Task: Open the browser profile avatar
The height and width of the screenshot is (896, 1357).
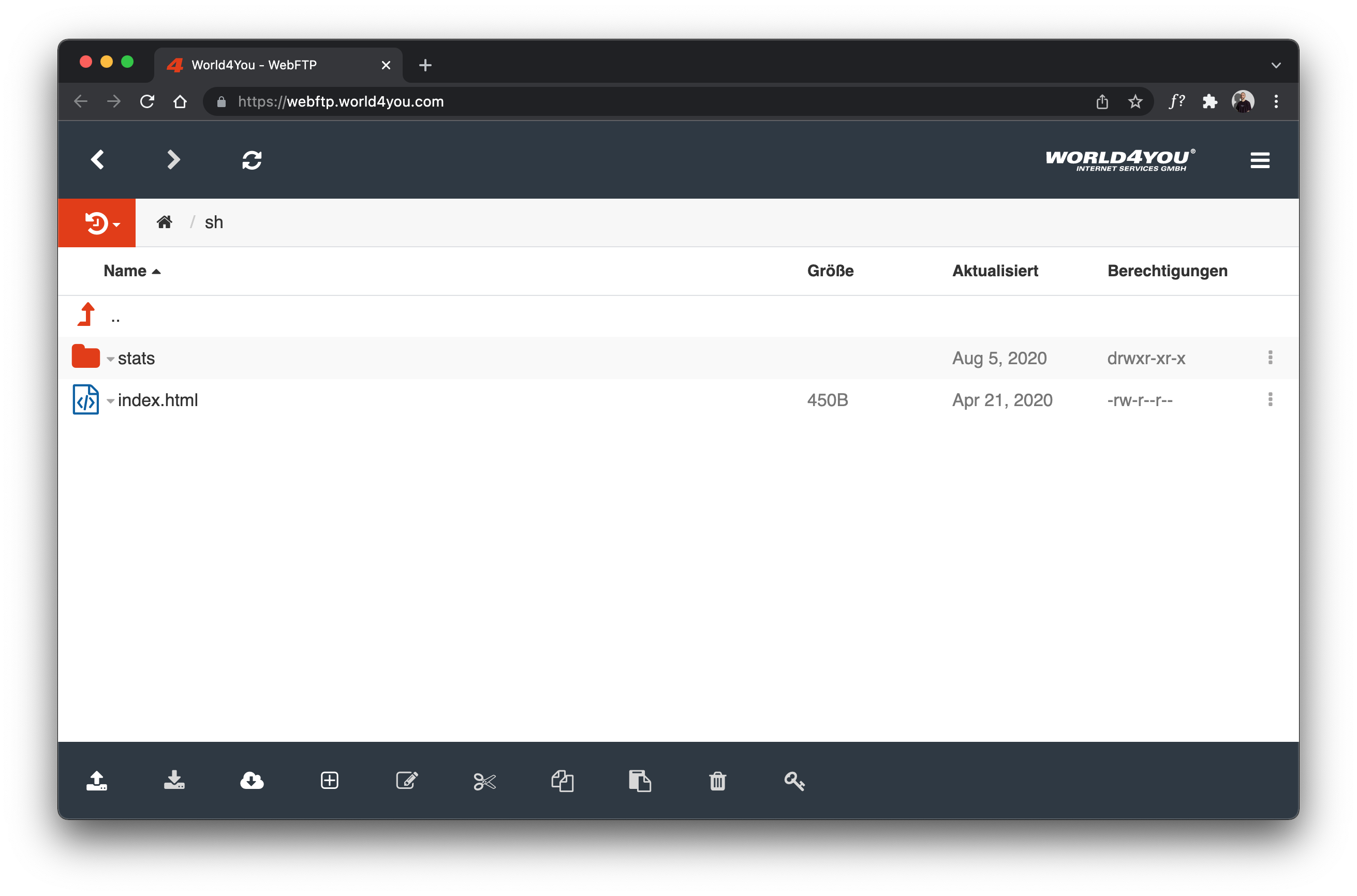Action: [1243, 102]
